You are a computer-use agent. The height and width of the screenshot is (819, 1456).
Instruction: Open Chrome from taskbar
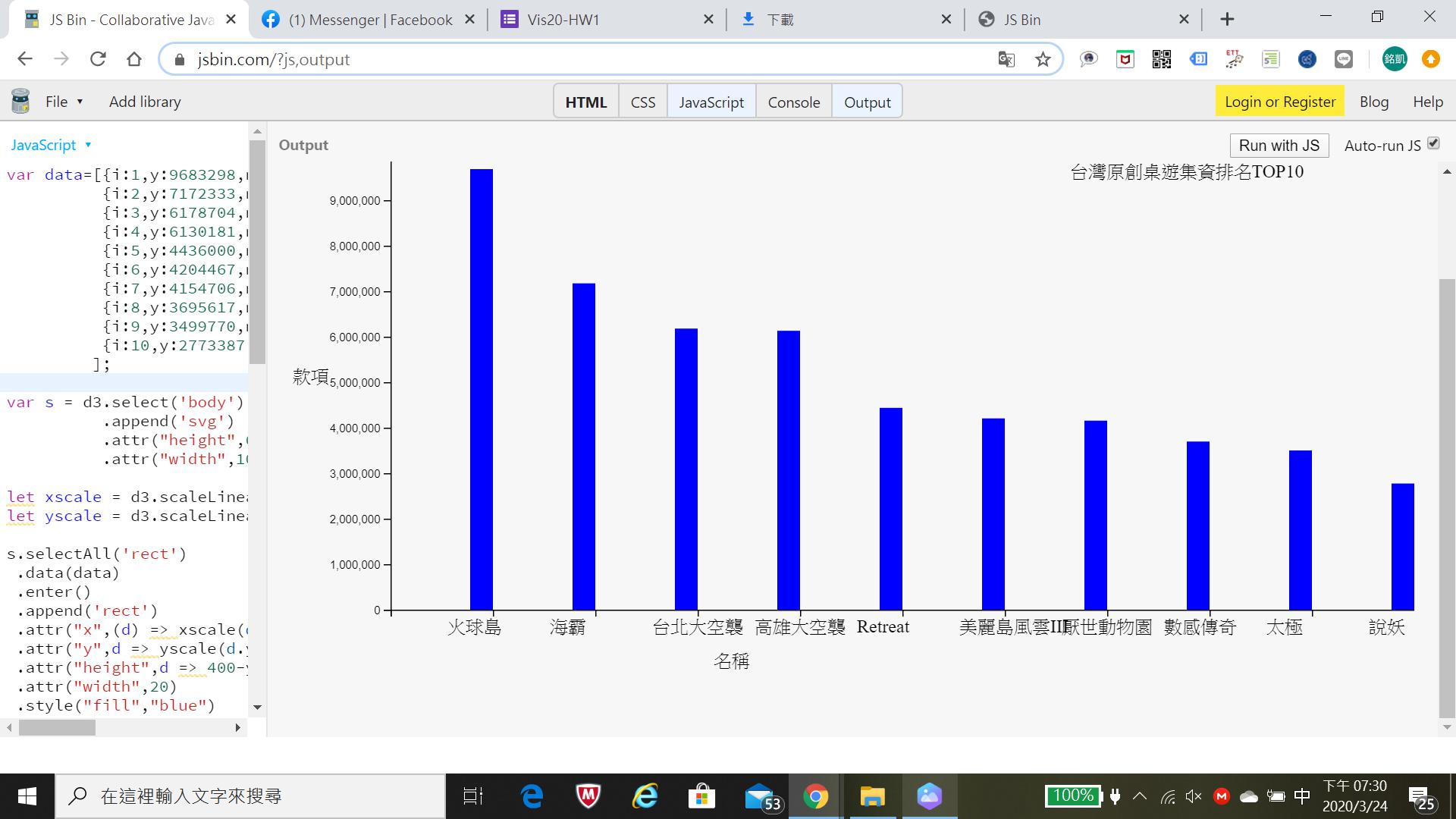click(815, 796)
